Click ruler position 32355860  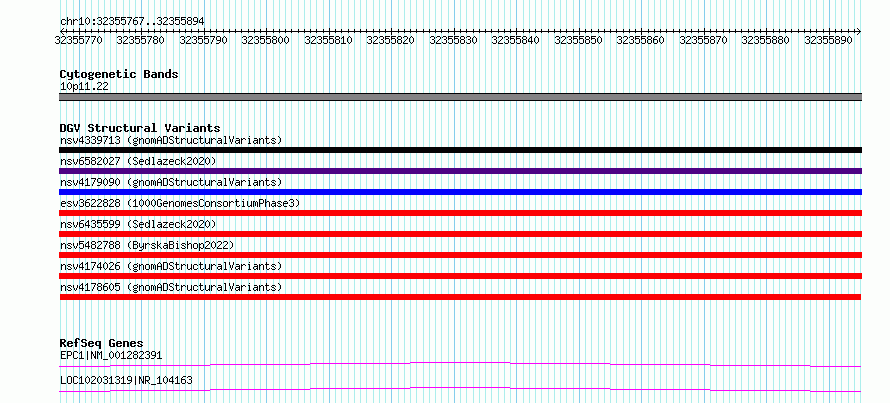click(640, 40)
